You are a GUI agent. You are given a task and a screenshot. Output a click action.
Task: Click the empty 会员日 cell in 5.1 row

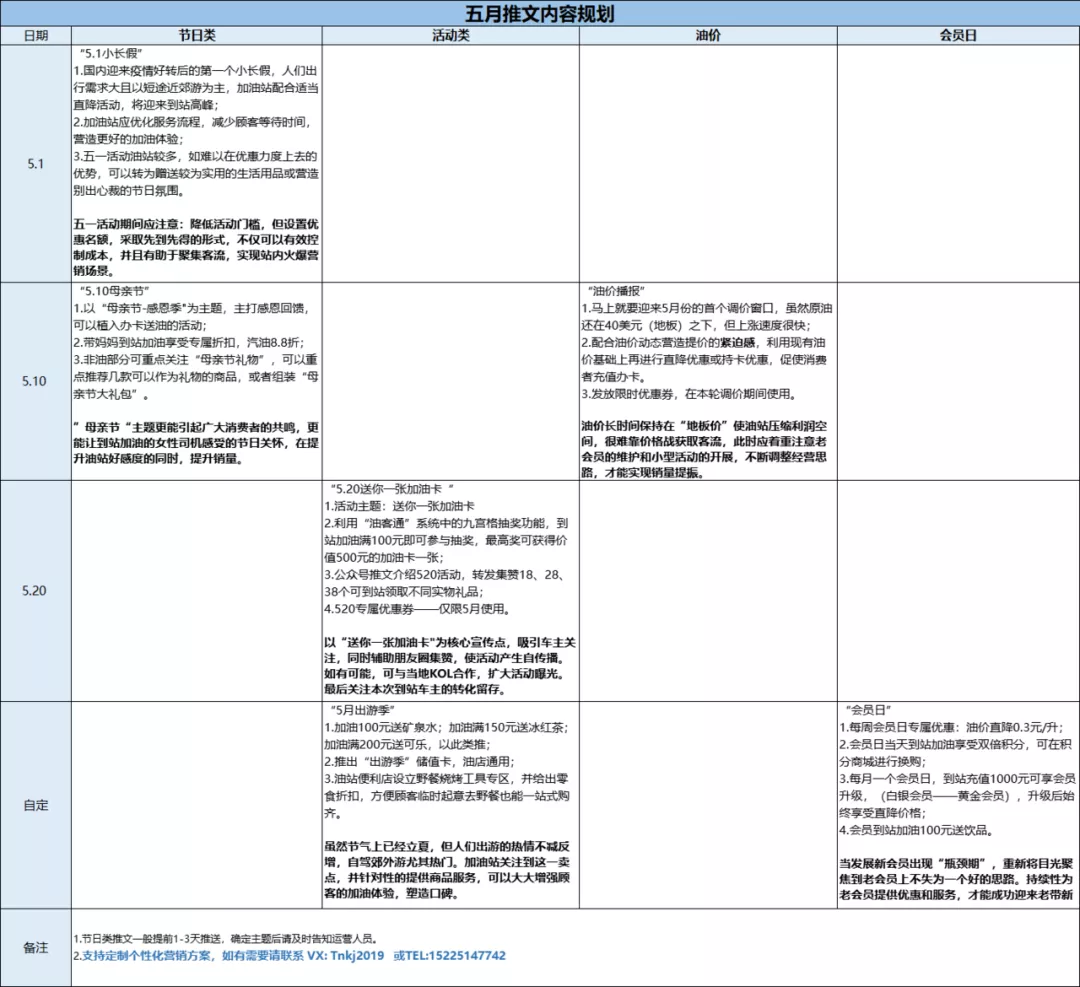[x=957, y=163]
